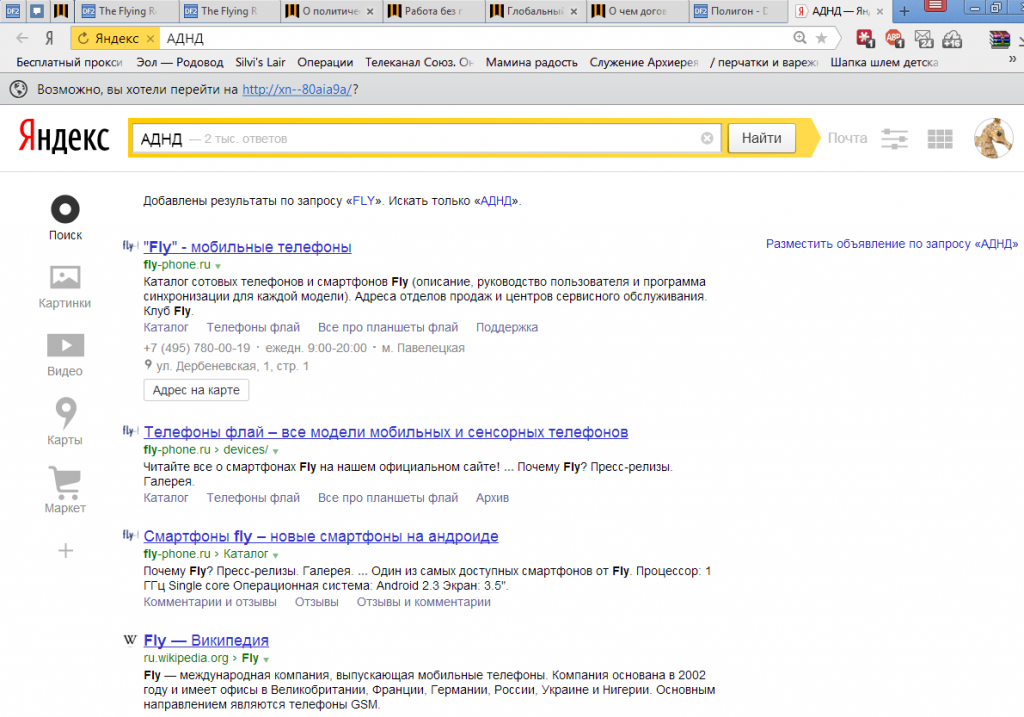Select first pinned DF2 tab

[x=12, y=11]
